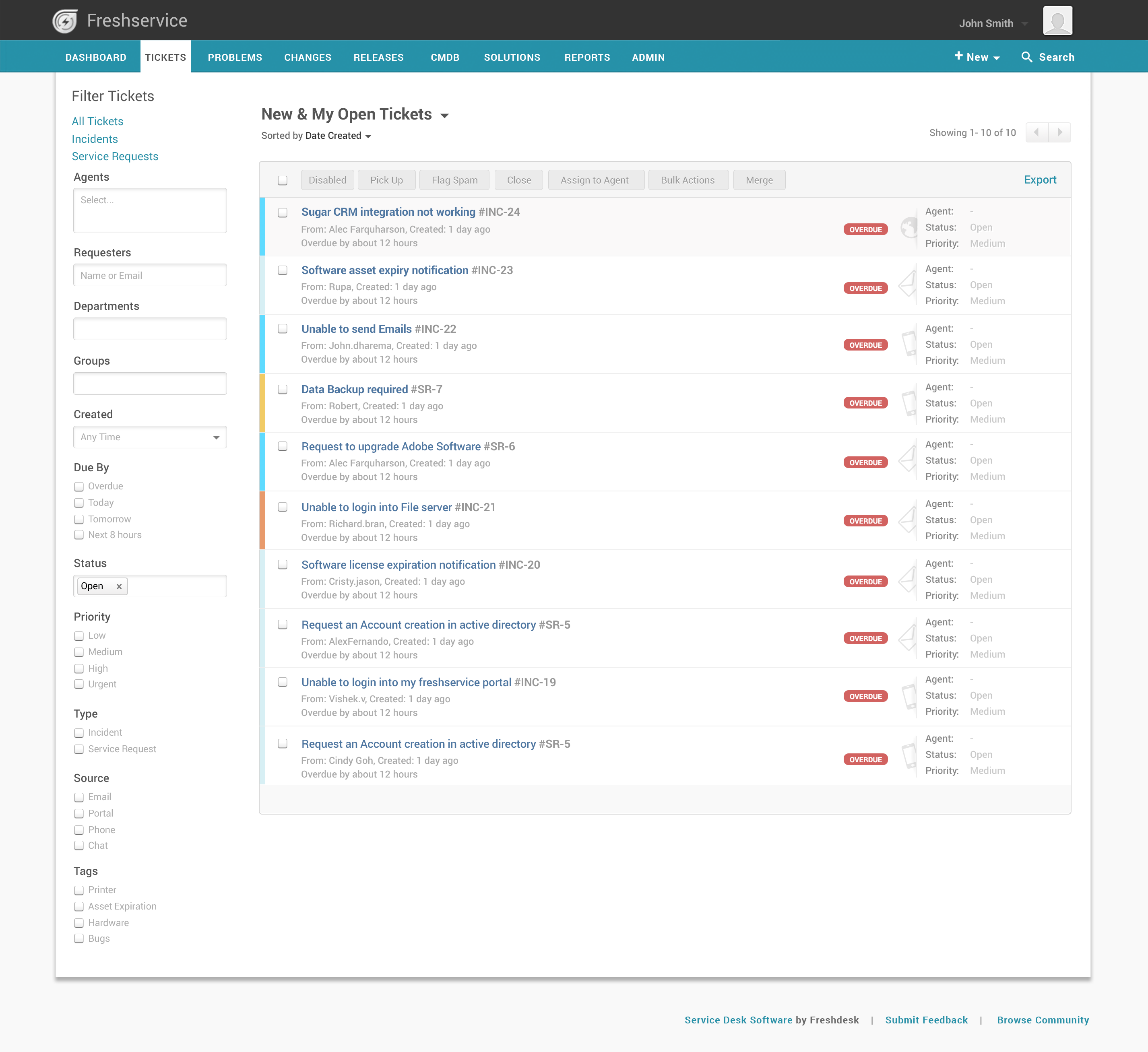The image size is (1148, 1052).
Task: Click the Freshservice logo icon
Action: coord(65,21)
